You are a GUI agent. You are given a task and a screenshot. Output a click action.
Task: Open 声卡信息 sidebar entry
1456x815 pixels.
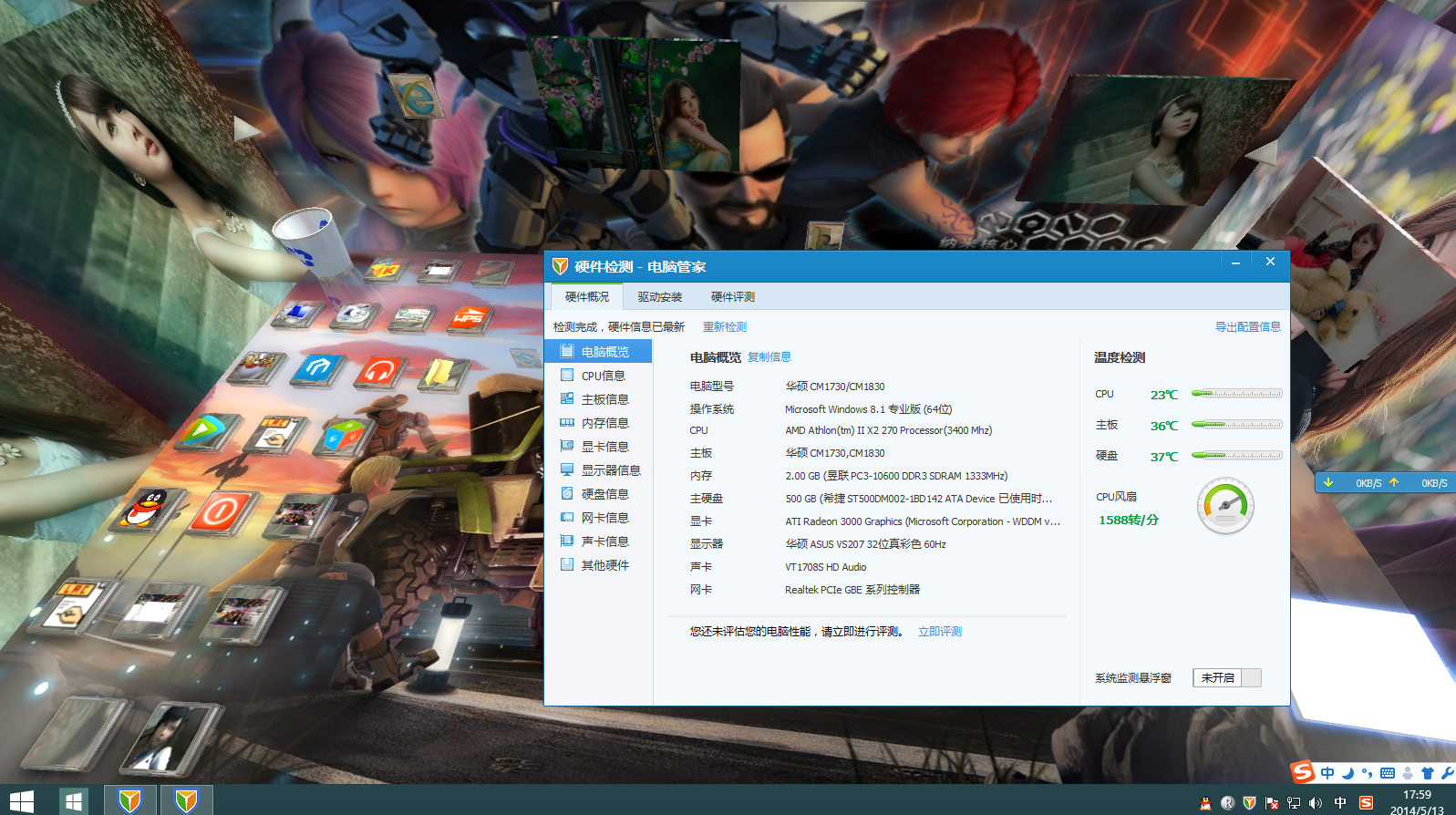coord(598,542)
